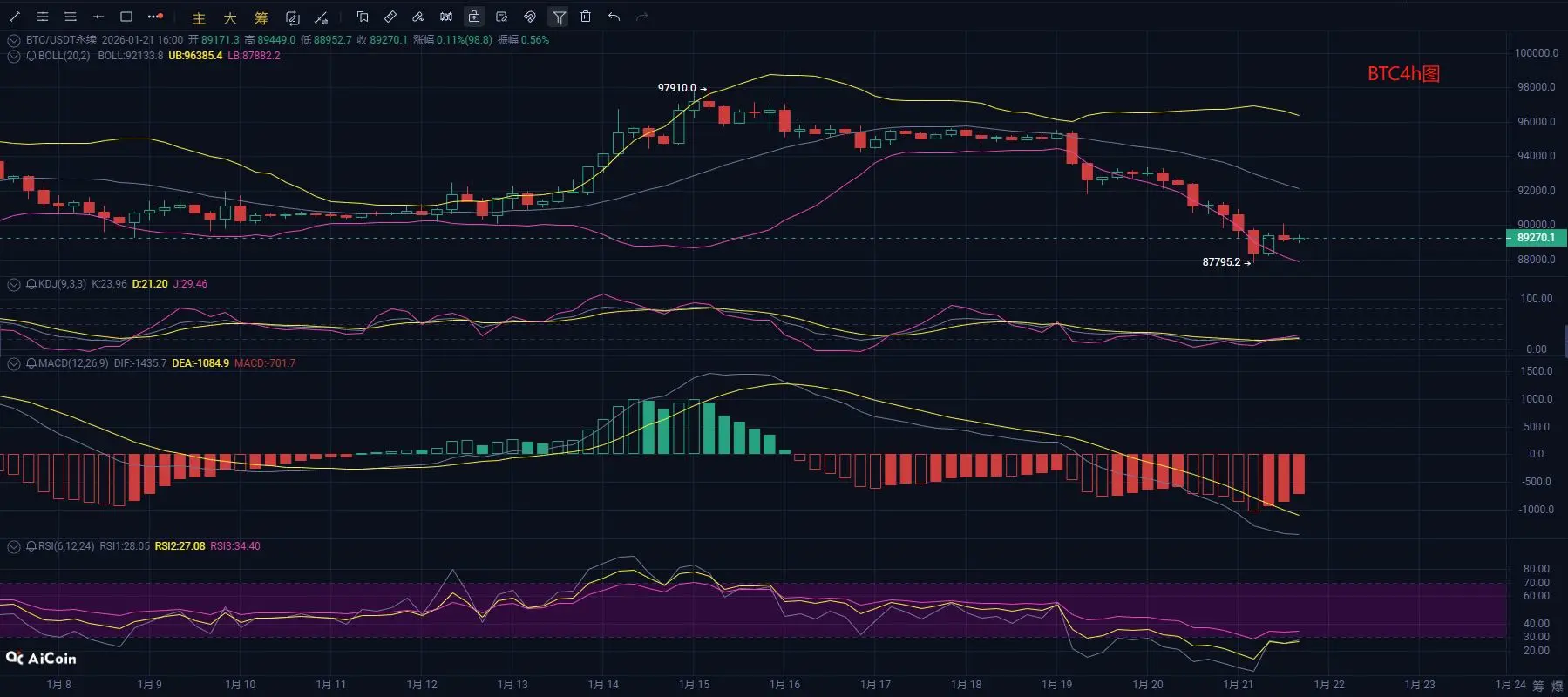Click the replay/refresh chart icon
The height and width of the screenshot is (697, 1568).
(293, 17)
